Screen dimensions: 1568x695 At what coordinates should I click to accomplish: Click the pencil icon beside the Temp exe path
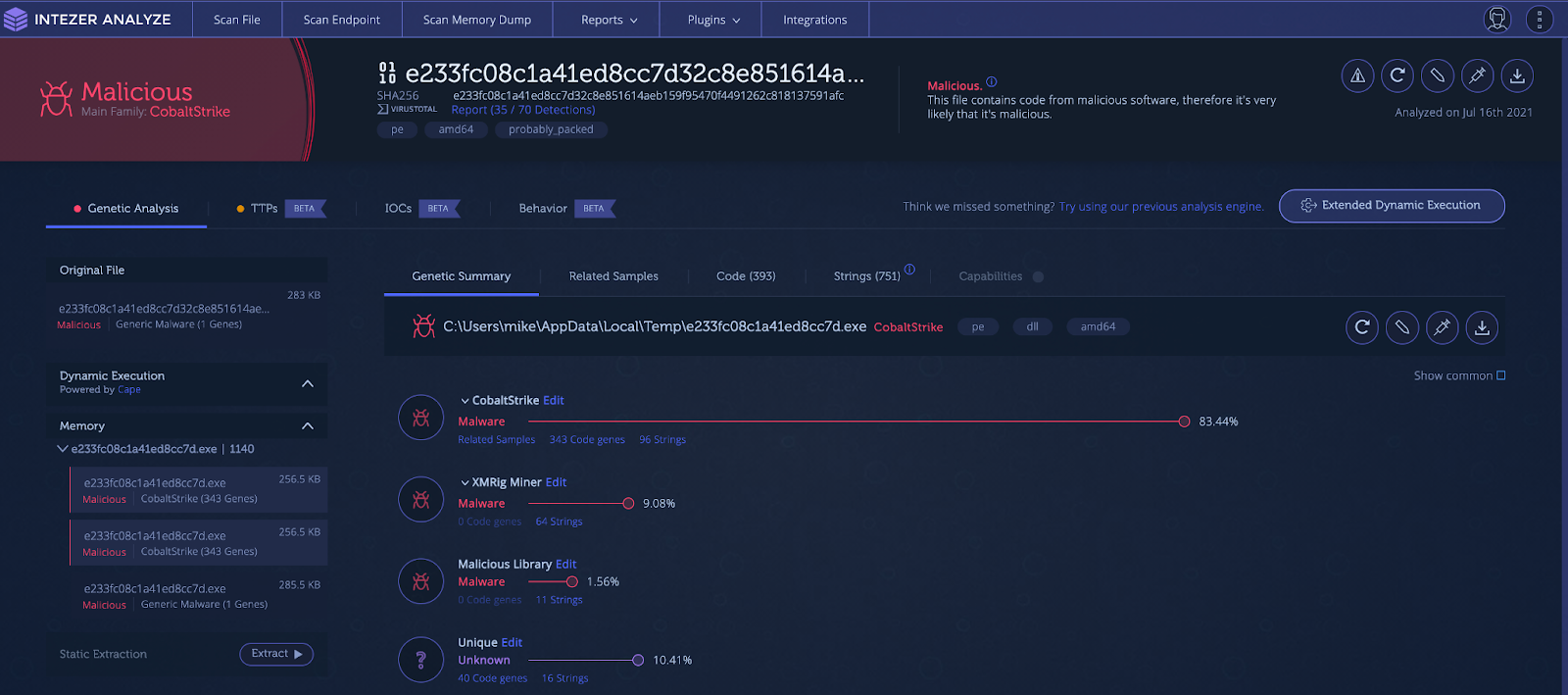click(x=1402, y=327)
